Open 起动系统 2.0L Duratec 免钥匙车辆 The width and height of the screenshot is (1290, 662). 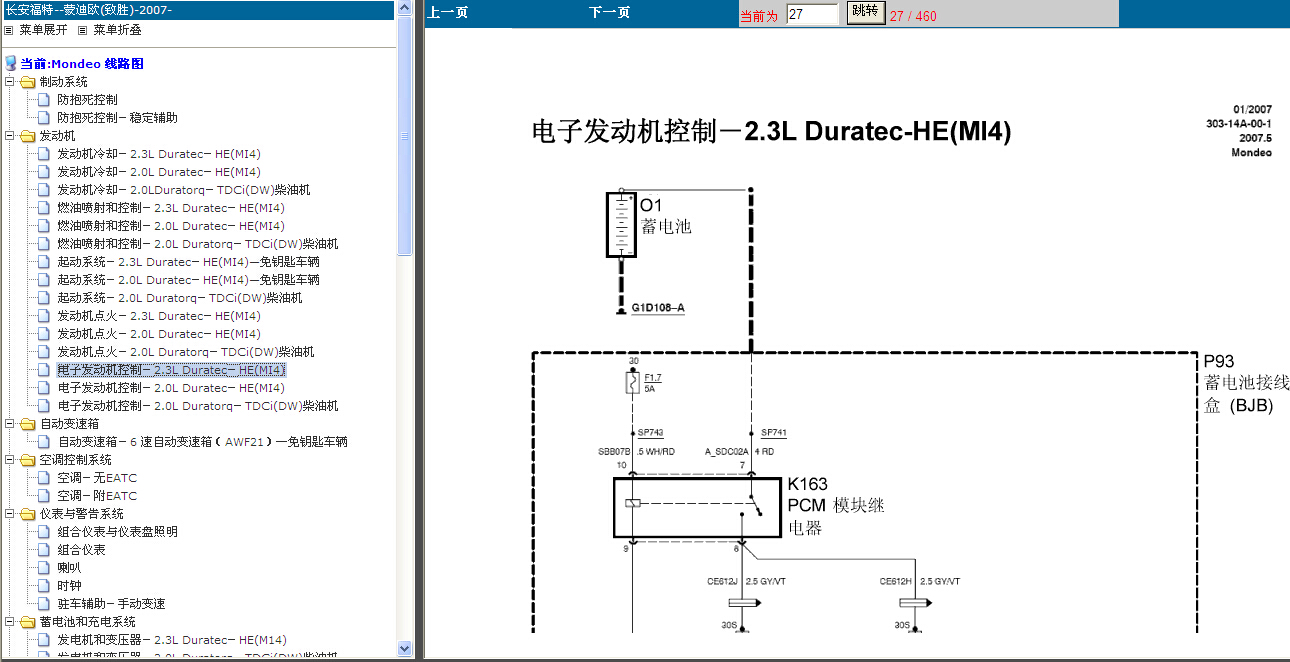(x=188, y=280)
